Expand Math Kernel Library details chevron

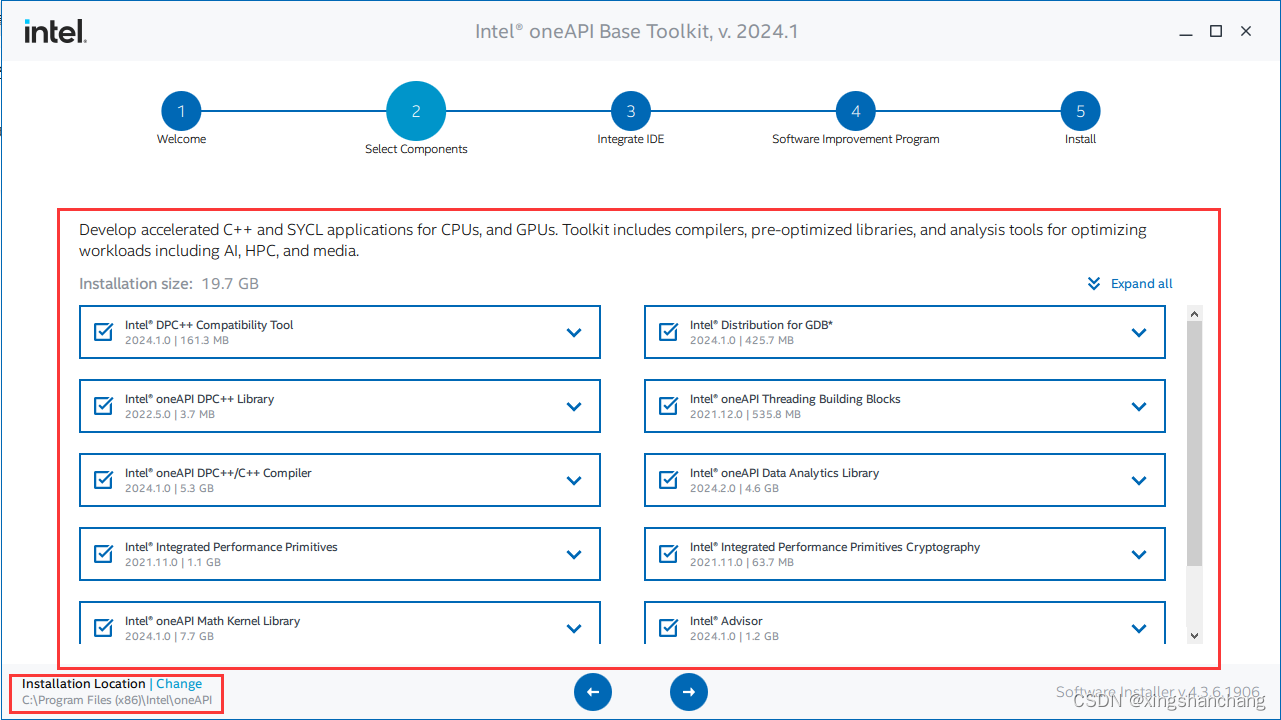[x=574, y=629]
